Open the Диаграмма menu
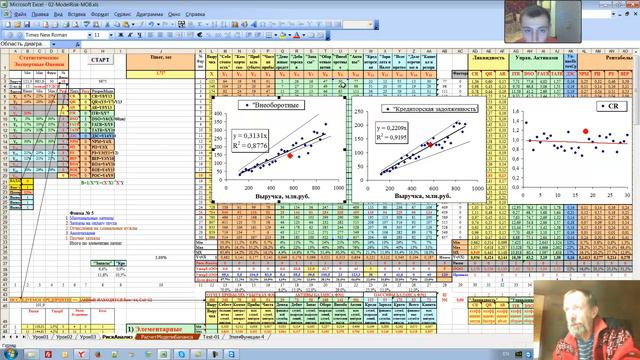 (x=149, y=14)
